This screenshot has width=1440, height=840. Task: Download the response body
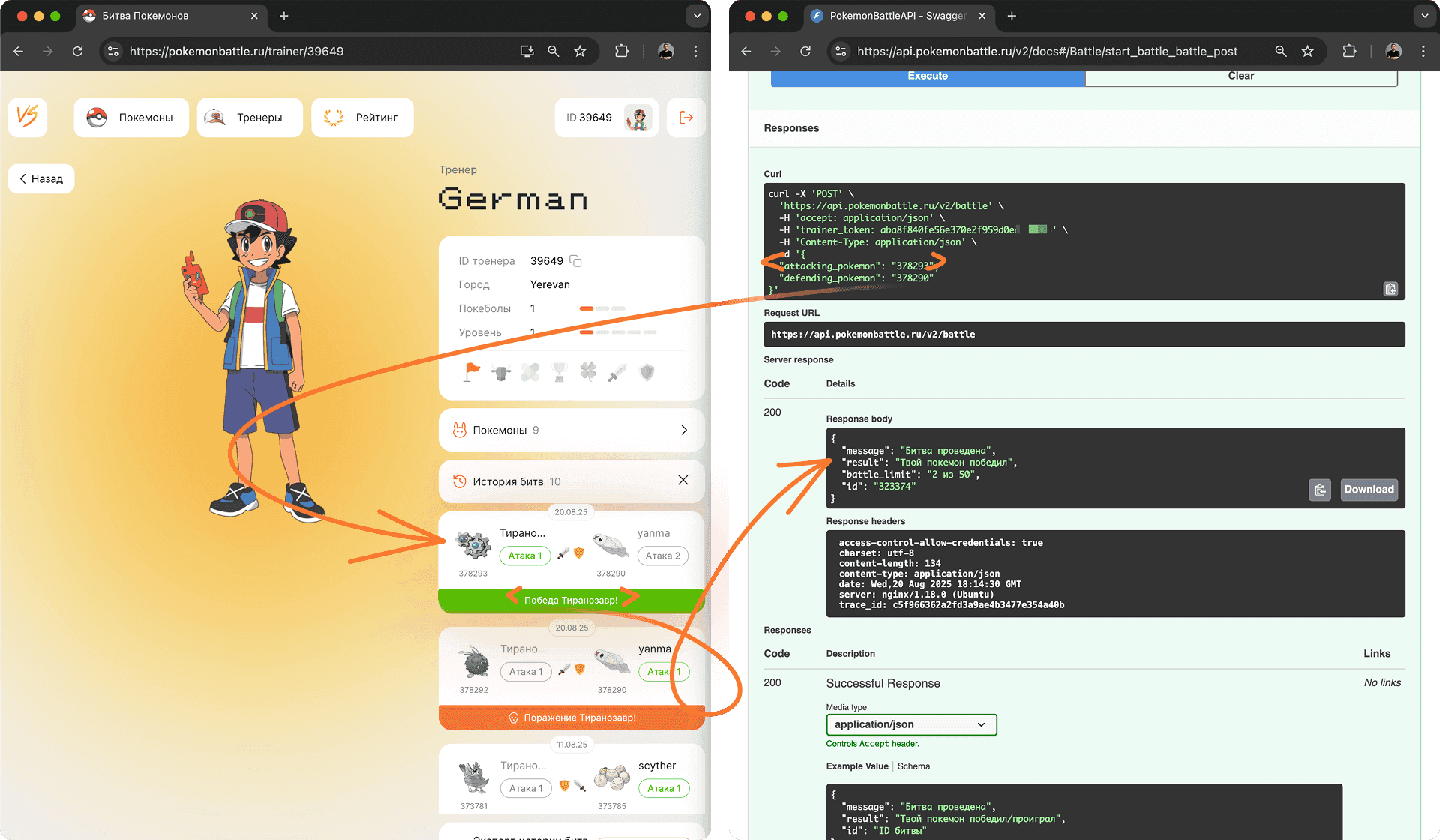tap(1369, 490)
